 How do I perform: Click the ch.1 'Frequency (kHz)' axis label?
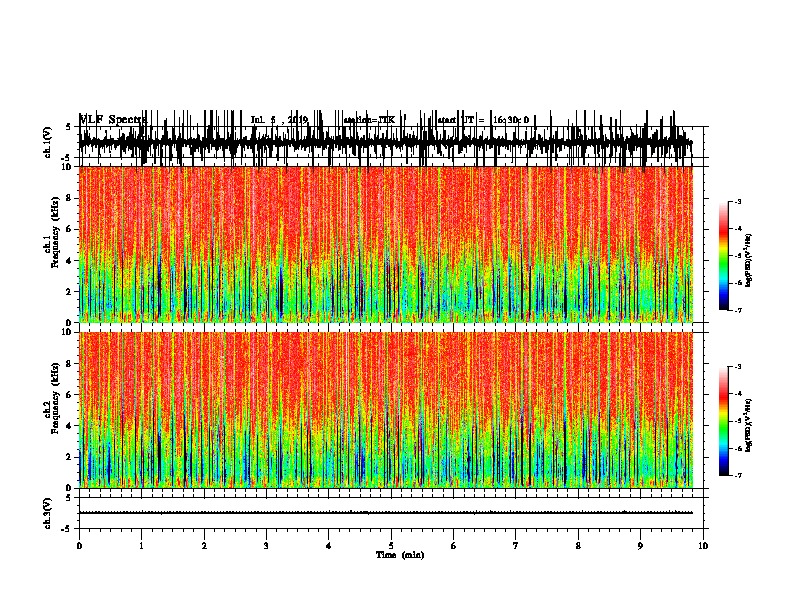click(x=55, y=232)
